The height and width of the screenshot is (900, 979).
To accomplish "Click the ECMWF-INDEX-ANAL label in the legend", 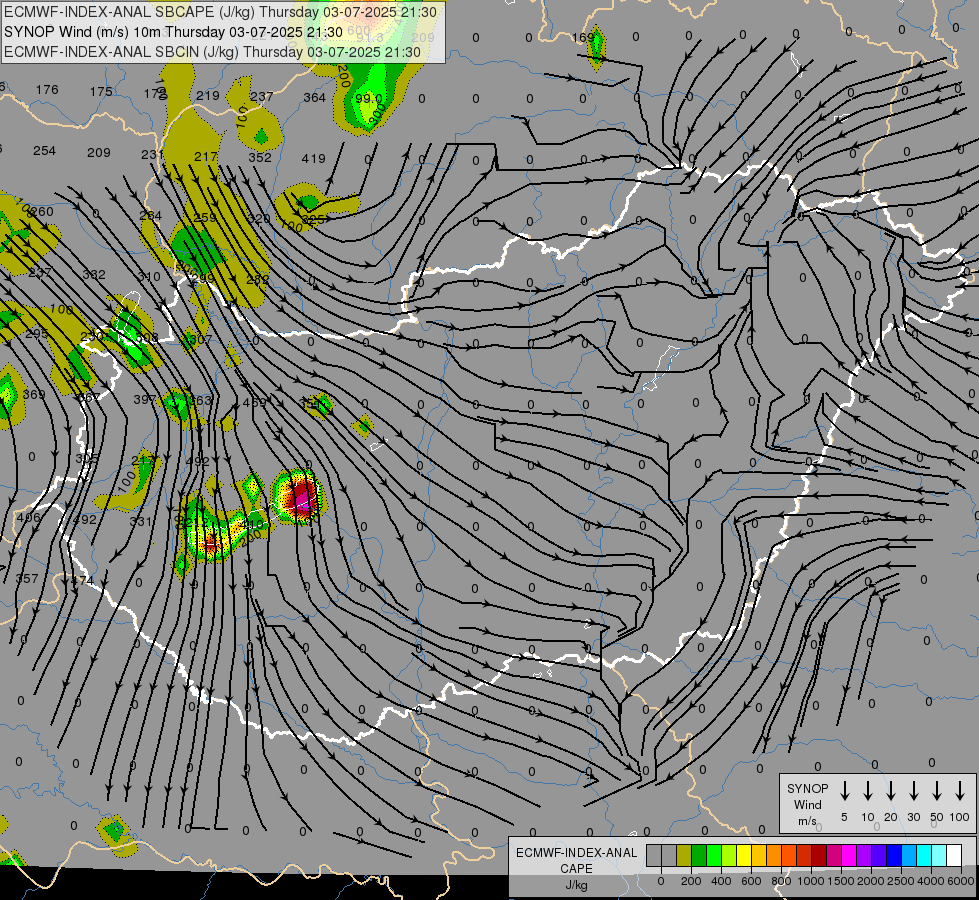I will click(576, 853).
